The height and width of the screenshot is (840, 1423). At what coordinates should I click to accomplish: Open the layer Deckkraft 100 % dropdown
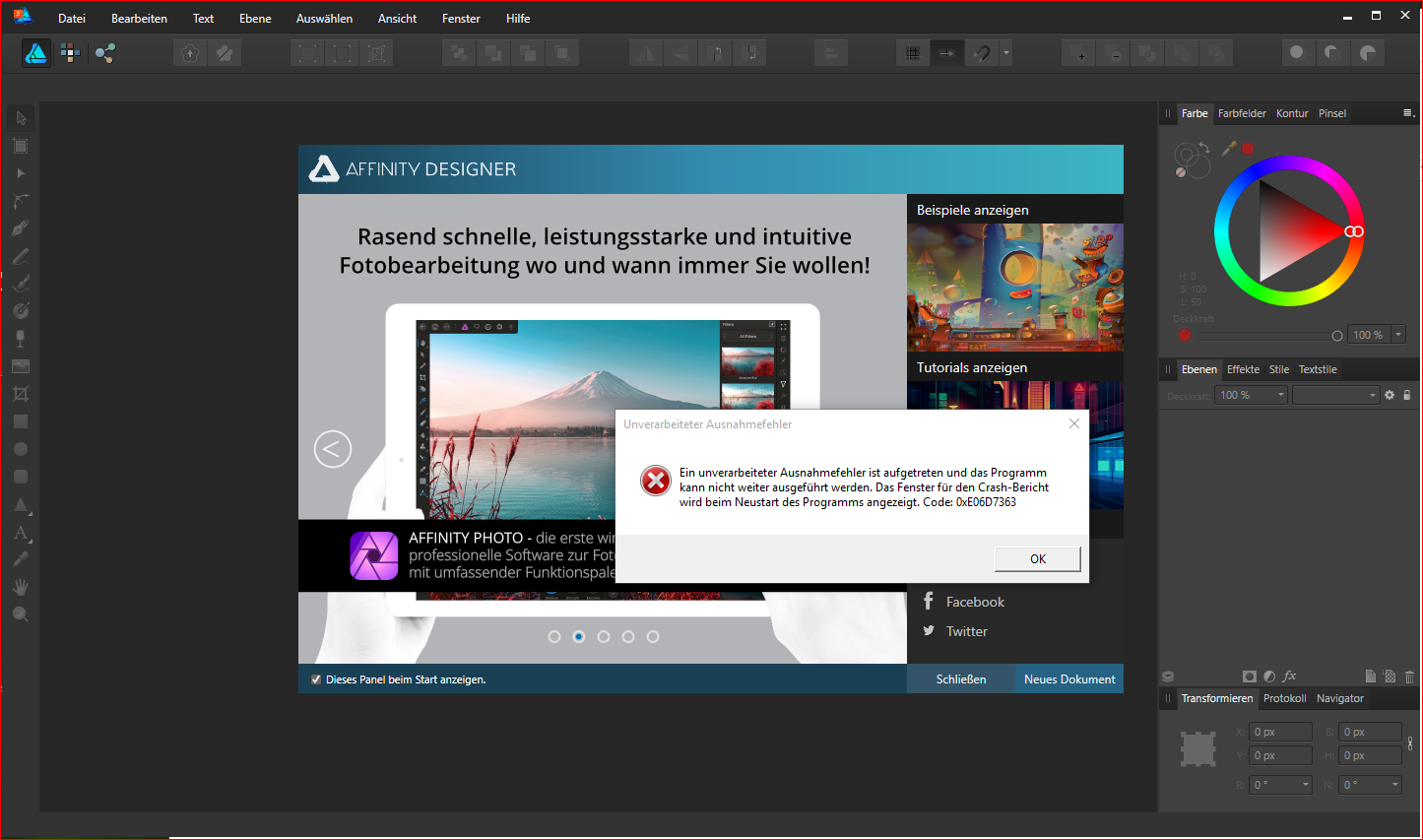tap(1281, 395)
